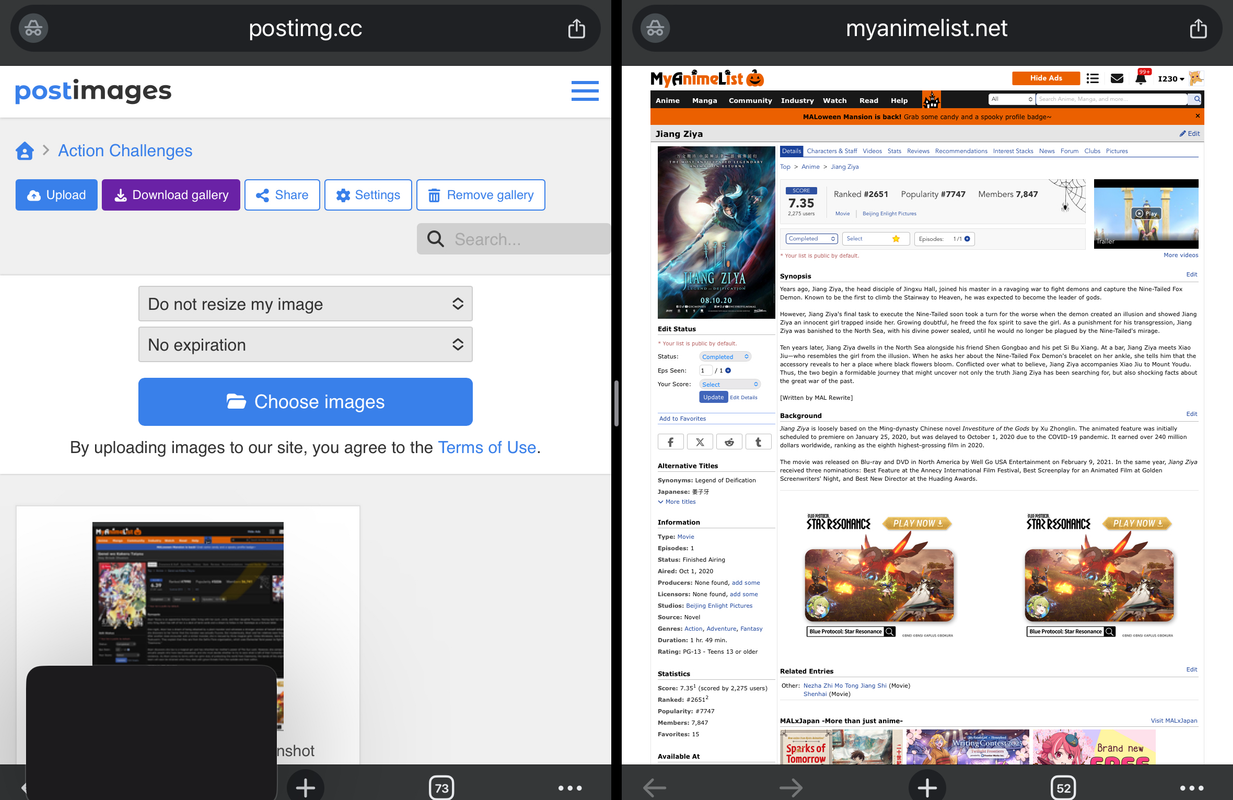
Task: Open gallery Settings button
Action: tap(368, 195)
